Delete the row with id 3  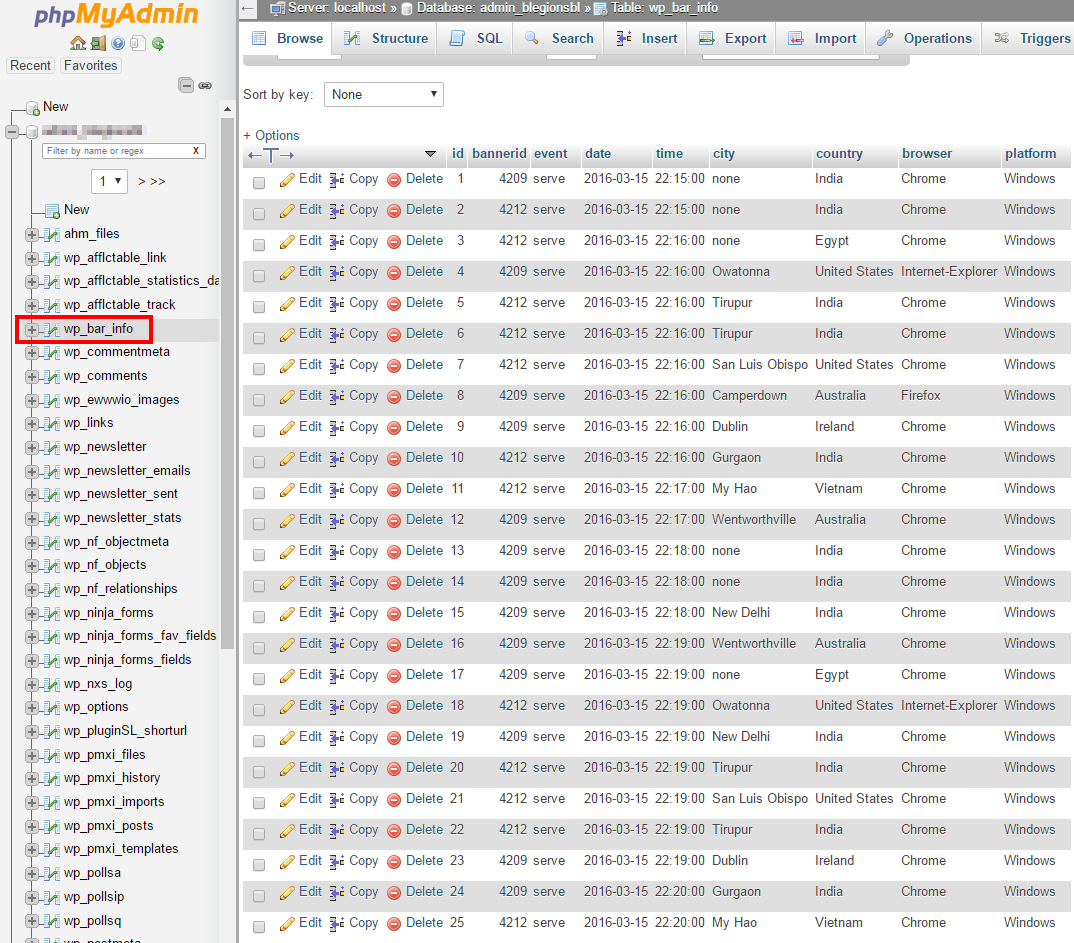[425, 240]
